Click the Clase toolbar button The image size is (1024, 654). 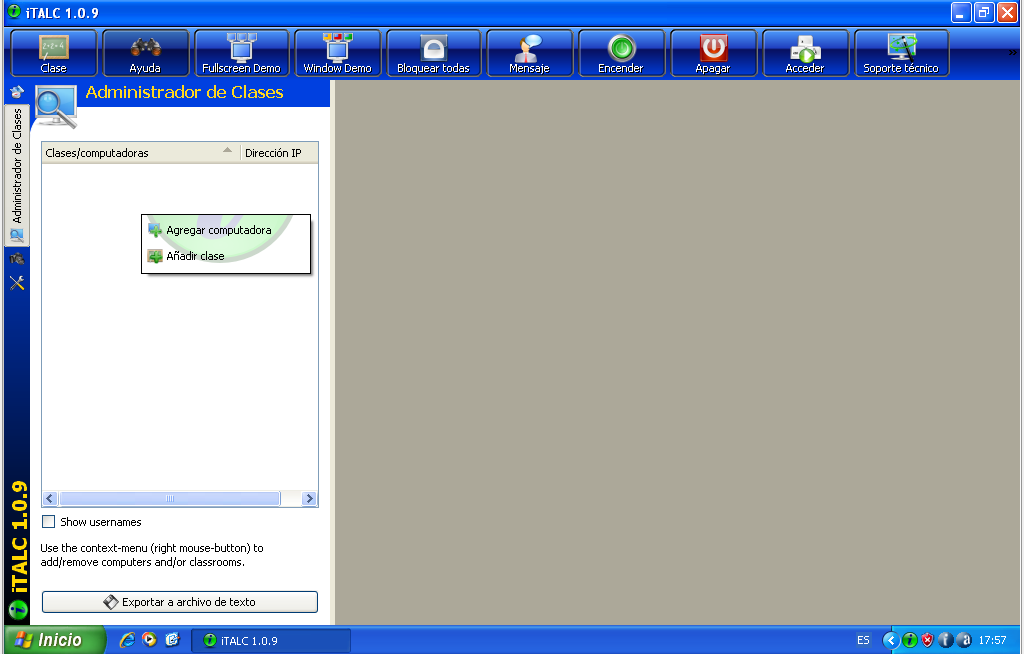54,53
